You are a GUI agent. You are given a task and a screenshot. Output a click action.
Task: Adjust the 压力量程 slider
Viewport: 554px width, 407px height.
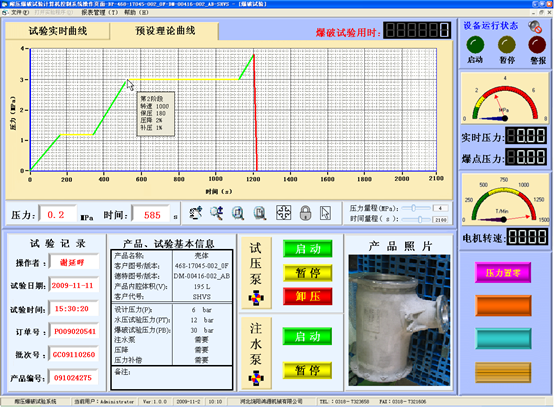[417, 208]
